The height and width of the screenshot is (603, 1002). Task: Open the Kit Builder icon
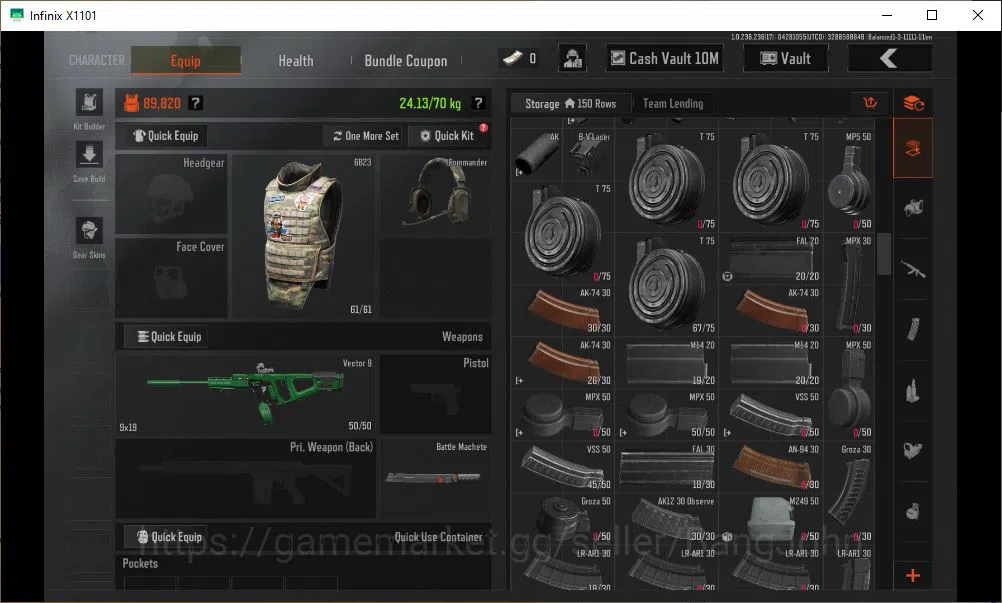click(x=89, y=102)
